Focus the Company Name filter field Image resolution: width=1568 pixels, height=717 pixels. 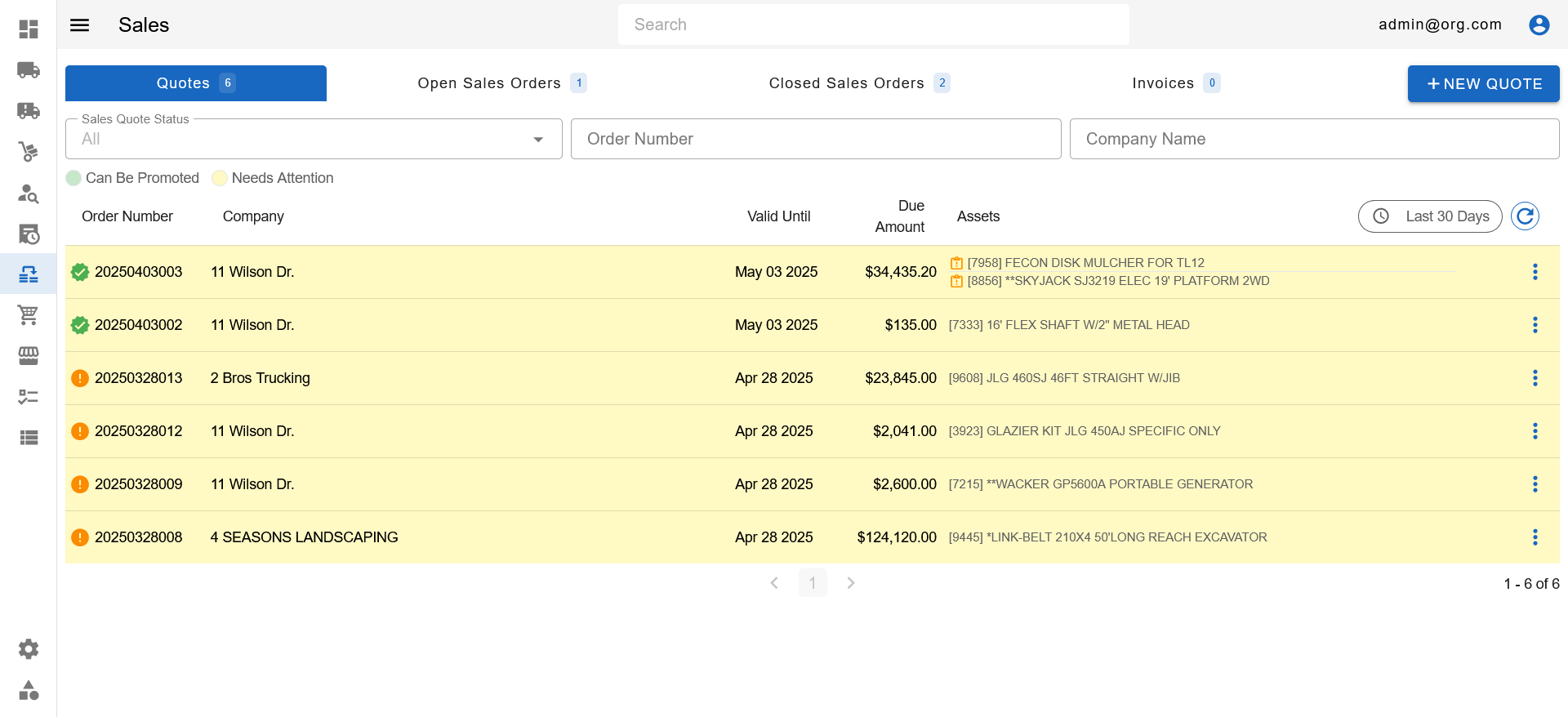tap(1315, 139)
